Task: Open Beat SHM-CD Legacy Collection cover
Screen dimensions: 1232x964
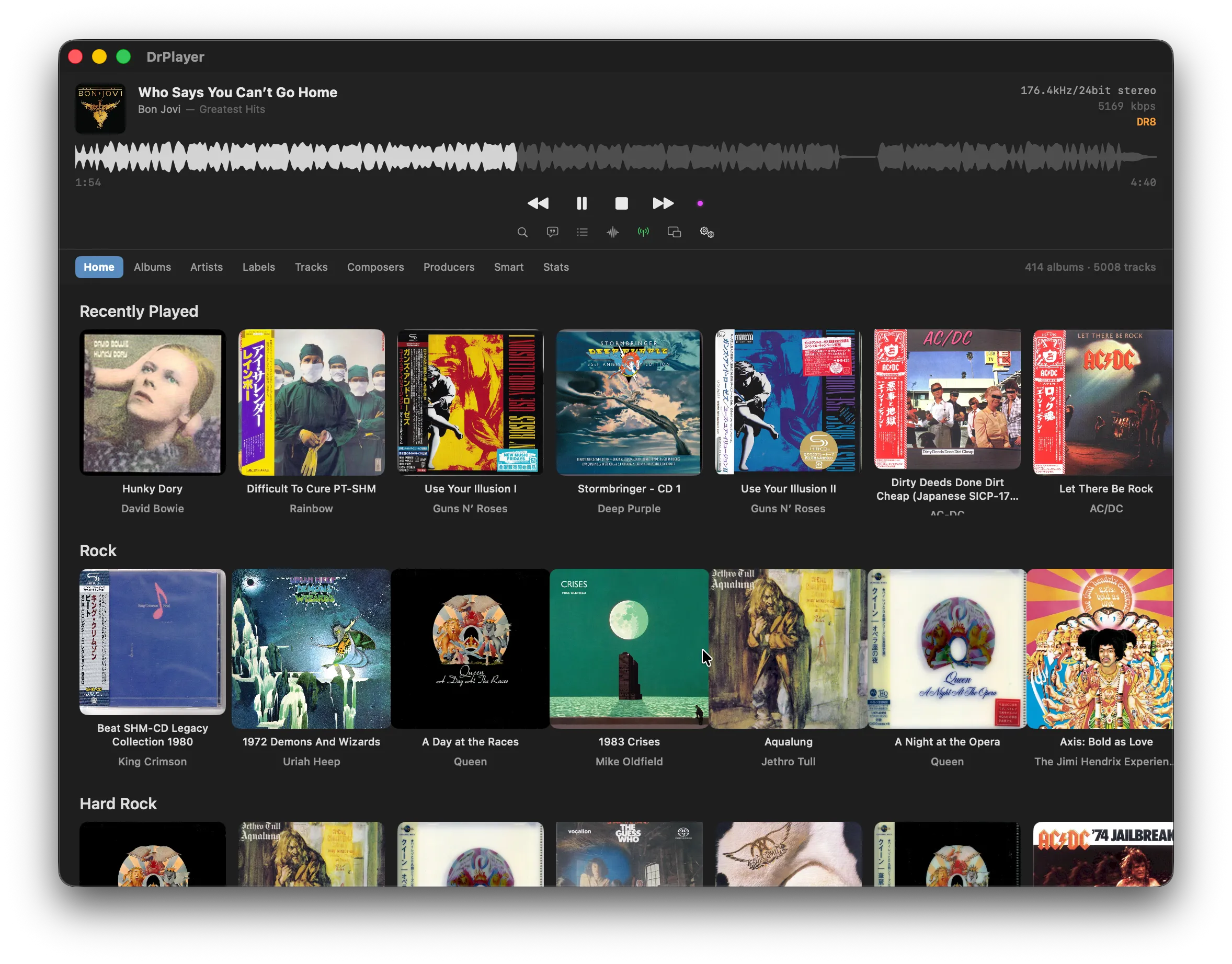Action: 153,642
